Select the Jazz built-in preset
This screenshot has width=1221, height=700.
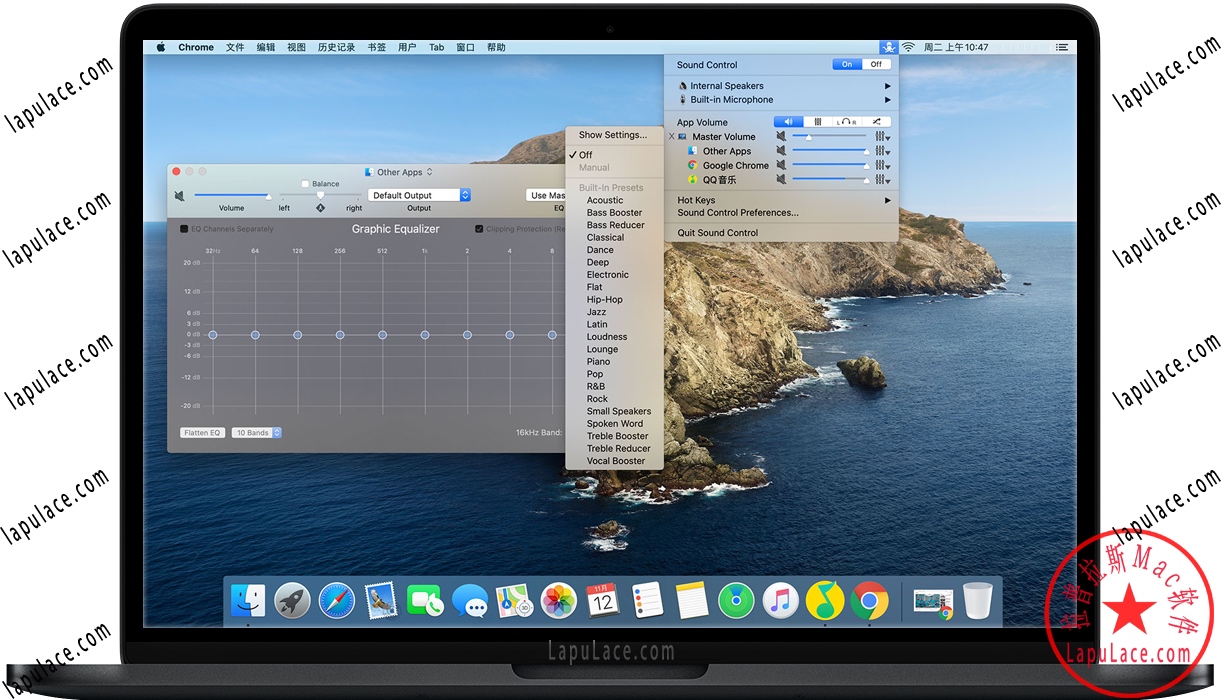[595, 311]
